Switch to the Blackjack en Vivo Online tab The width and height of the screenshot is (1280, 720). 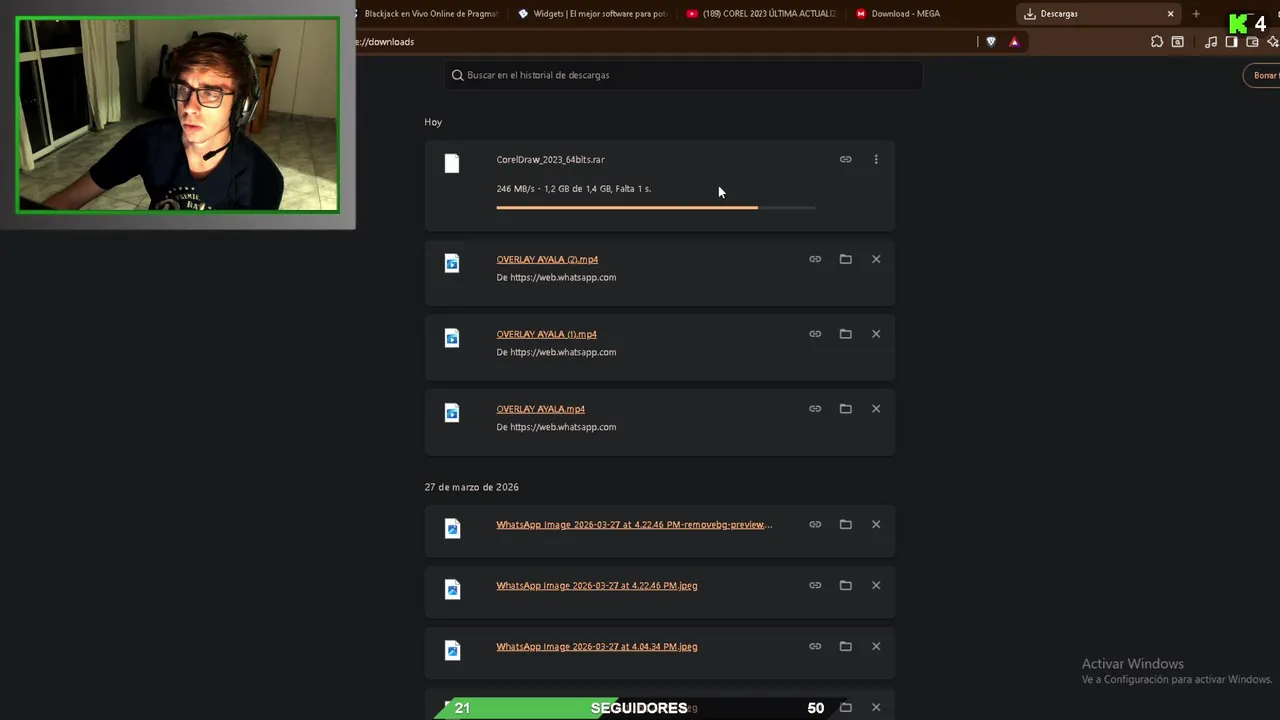(428, 14)
